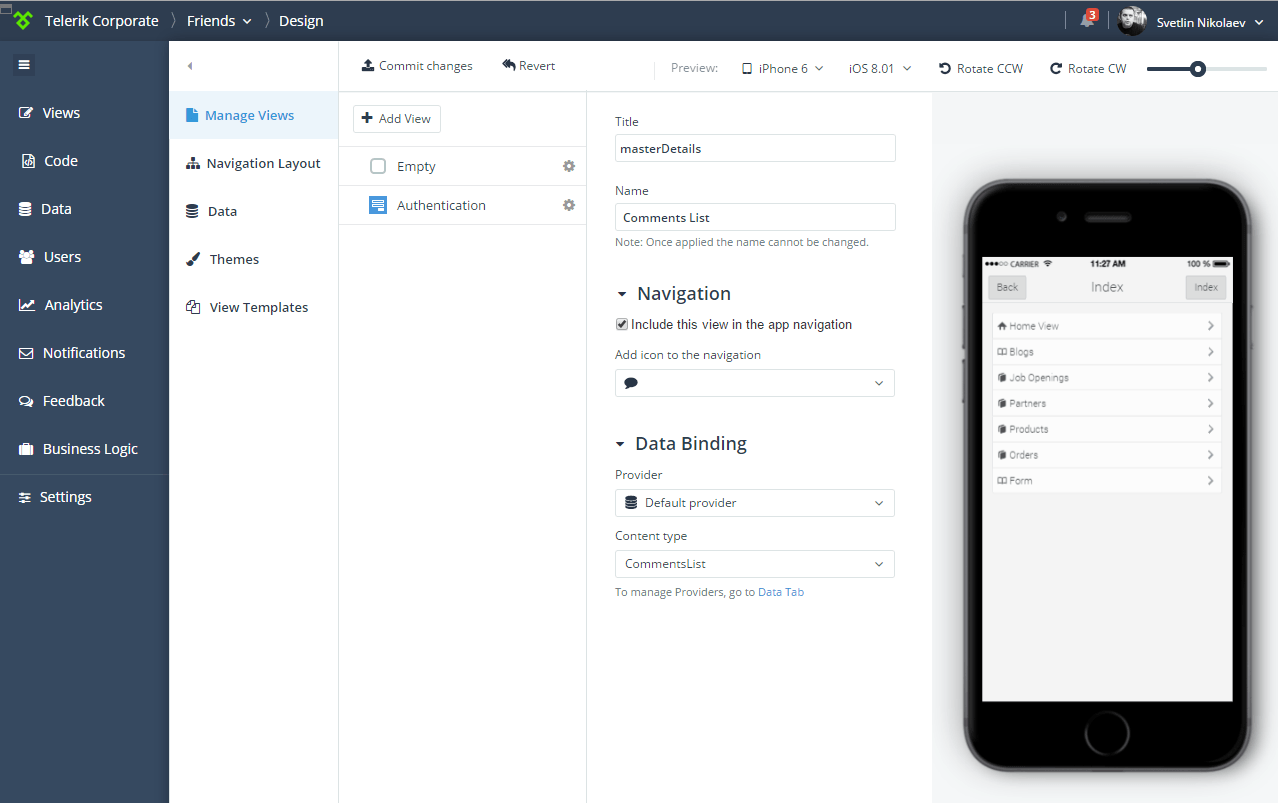Click Rotate CW in preview toolbar
The height and width of the screenshot is (803, 1278).
coord(1087,68)
